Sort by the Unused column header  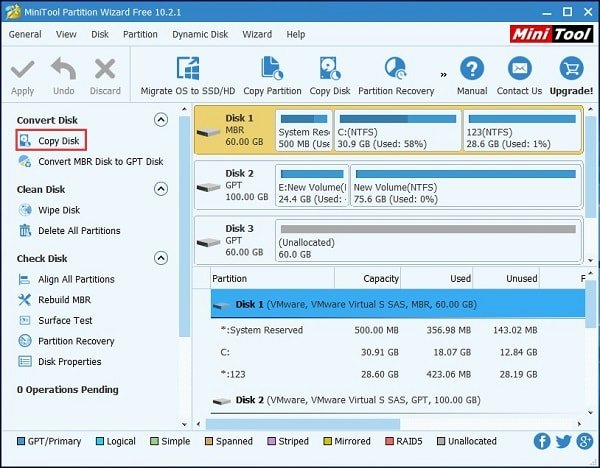tap(506, 278)
